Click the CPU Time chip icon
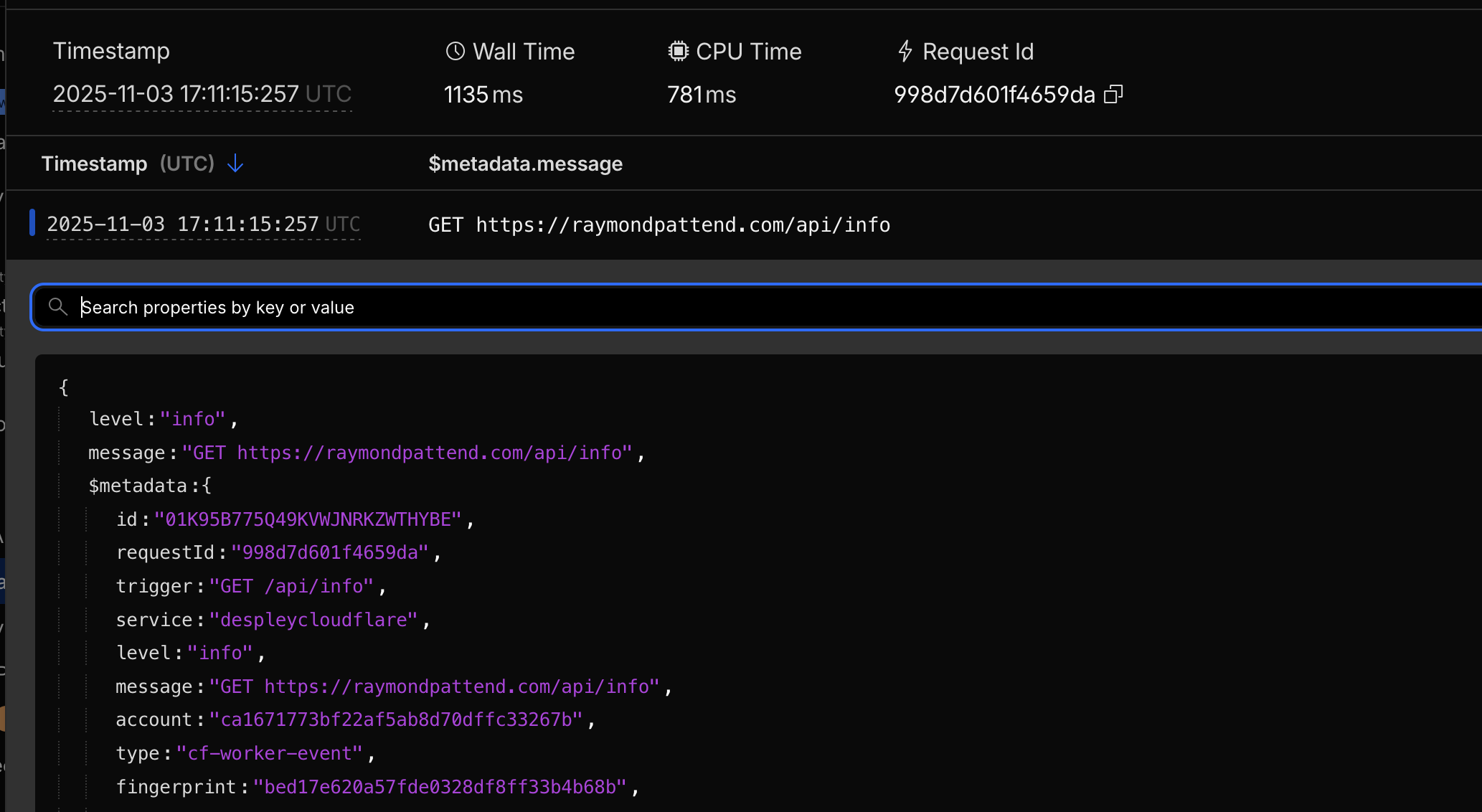The height and width of the screenshot is (812, 1482). (678, 51)
